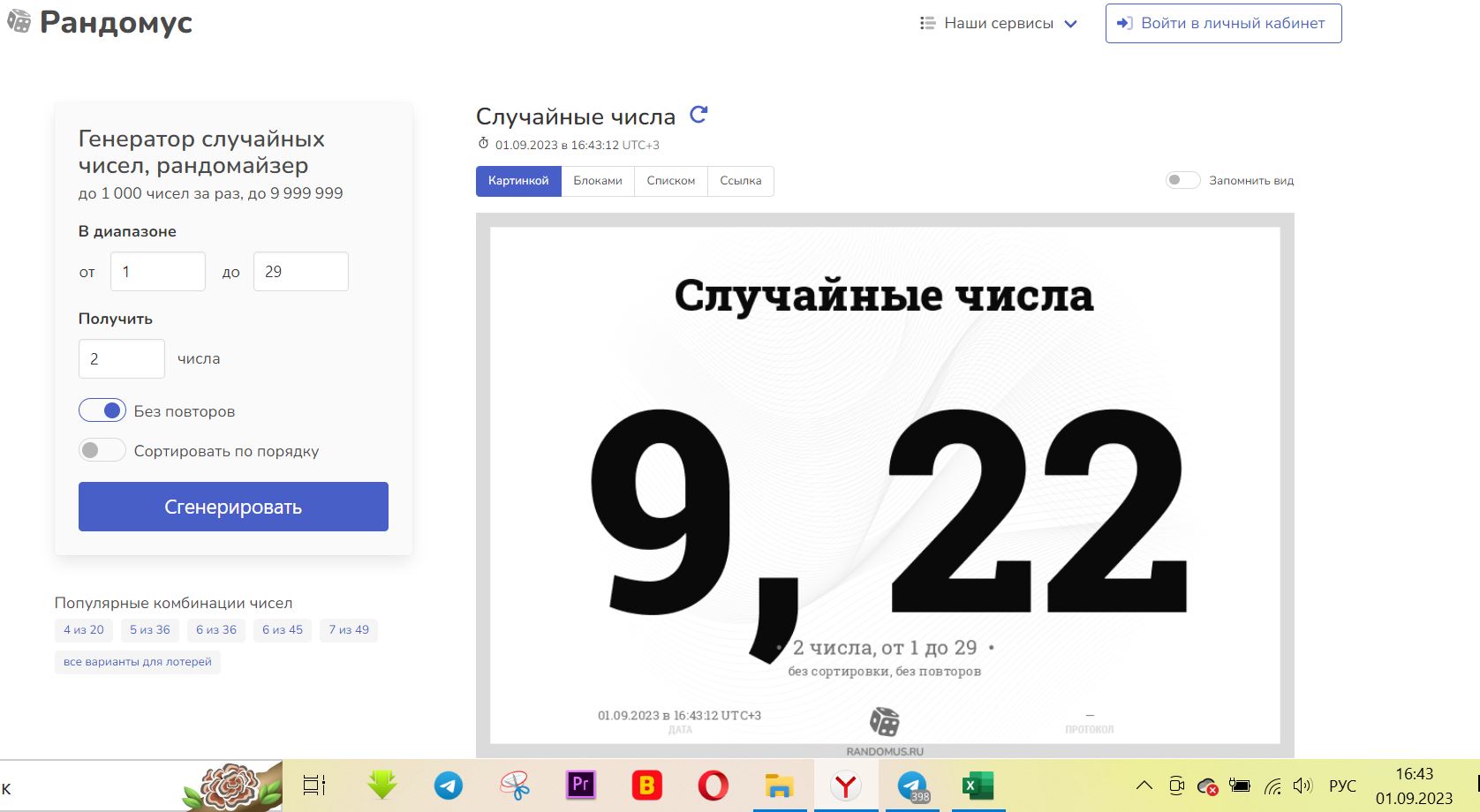
Task: Open Adobe Premiere Pro from taskbar
Action: [580, 785]
